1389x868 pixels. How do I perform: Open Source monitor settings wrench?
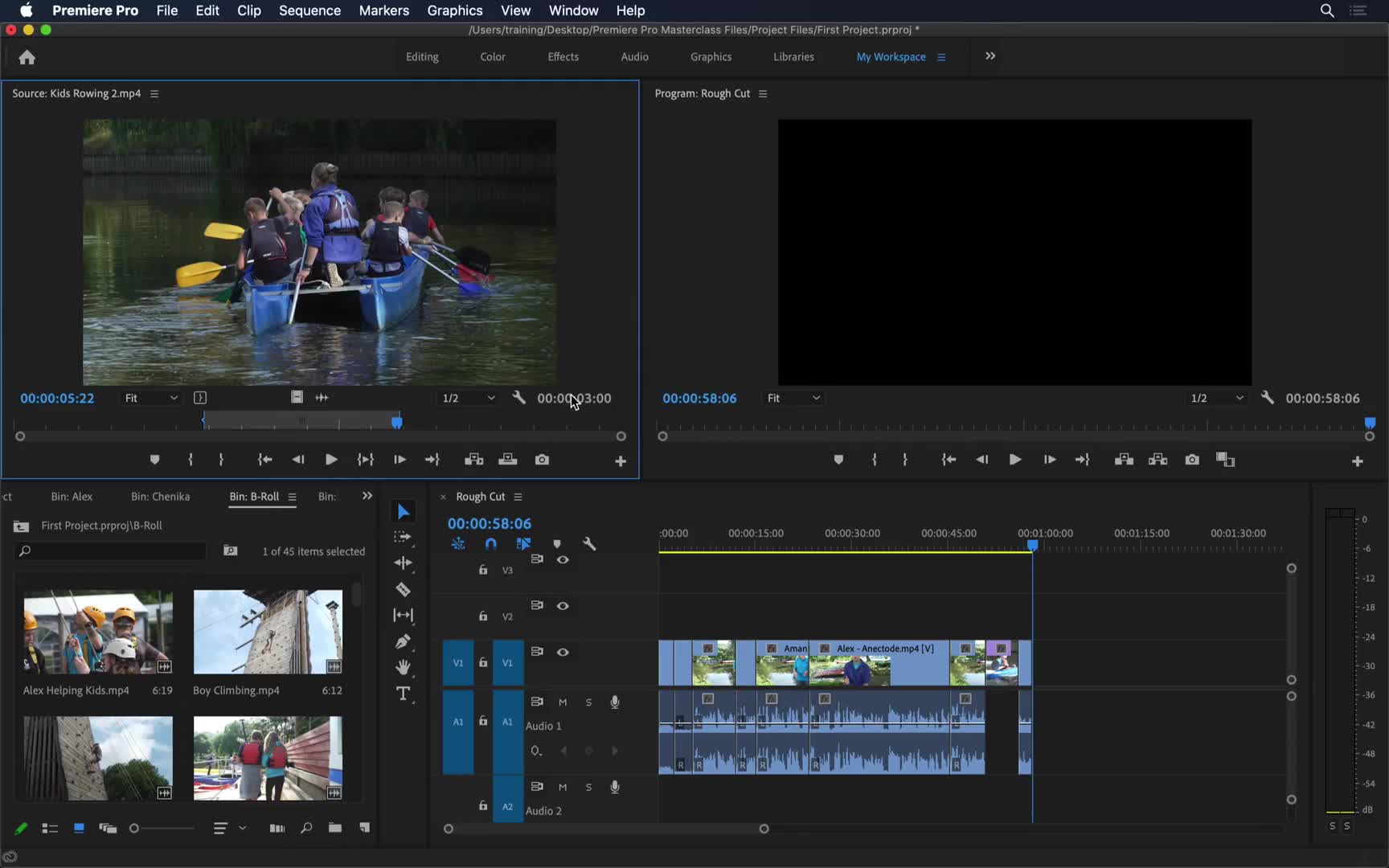[519, 398]
